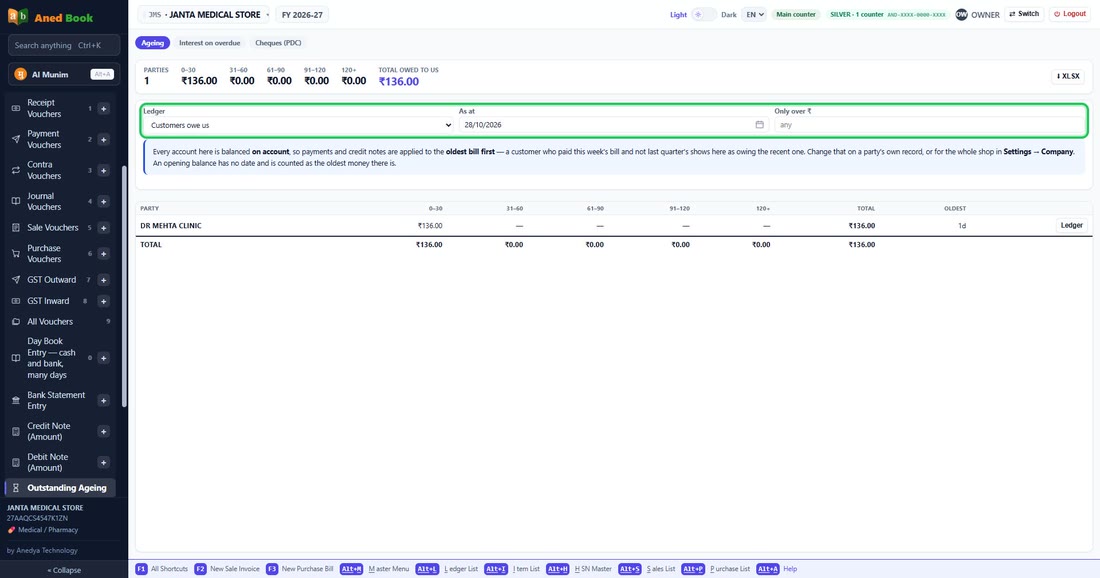Add new Sale Voucher with plus icon

point(103,228)
